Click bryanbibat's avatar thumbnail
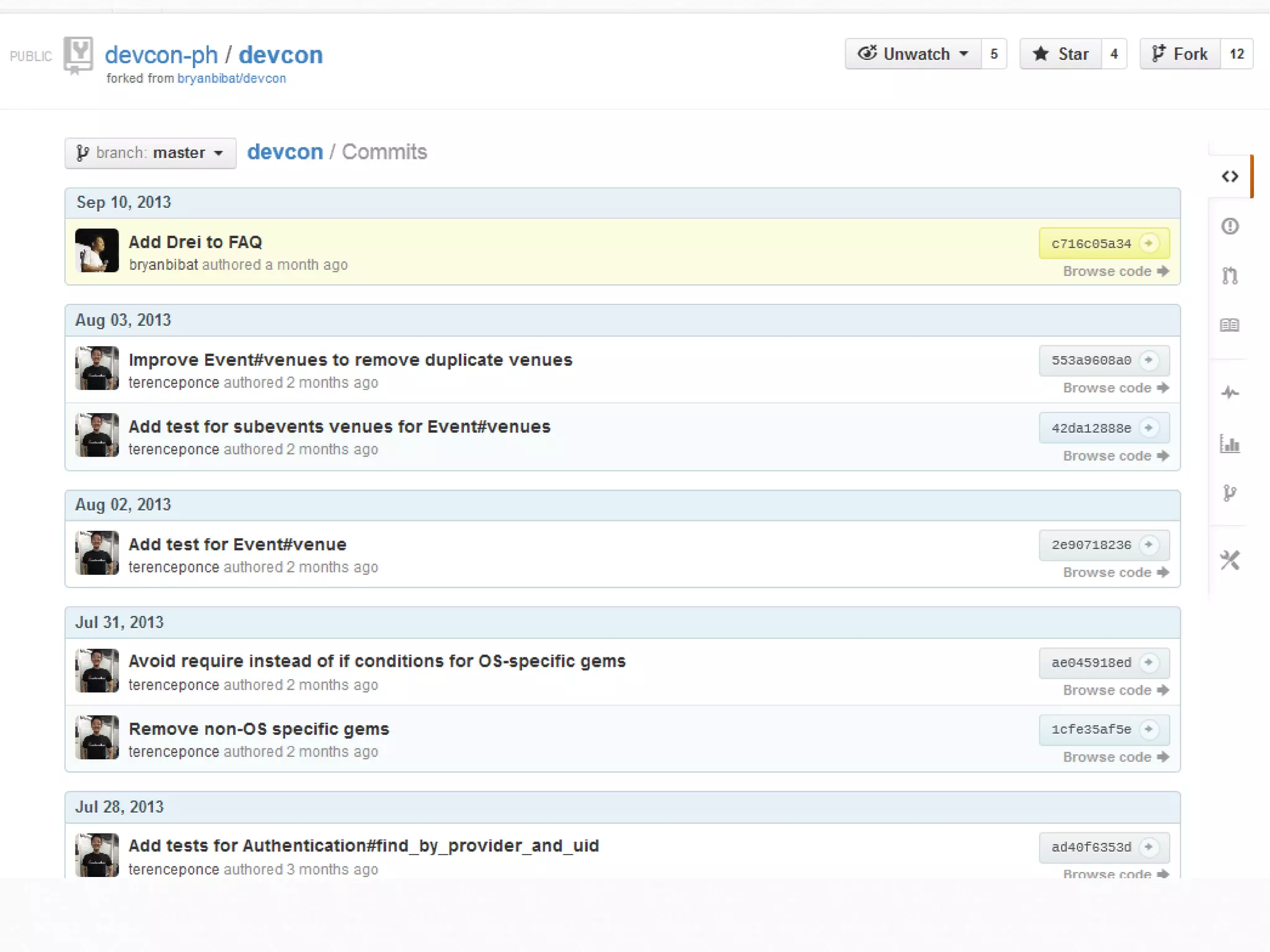This screenshot has height=952, width=1270. [97, 251]
